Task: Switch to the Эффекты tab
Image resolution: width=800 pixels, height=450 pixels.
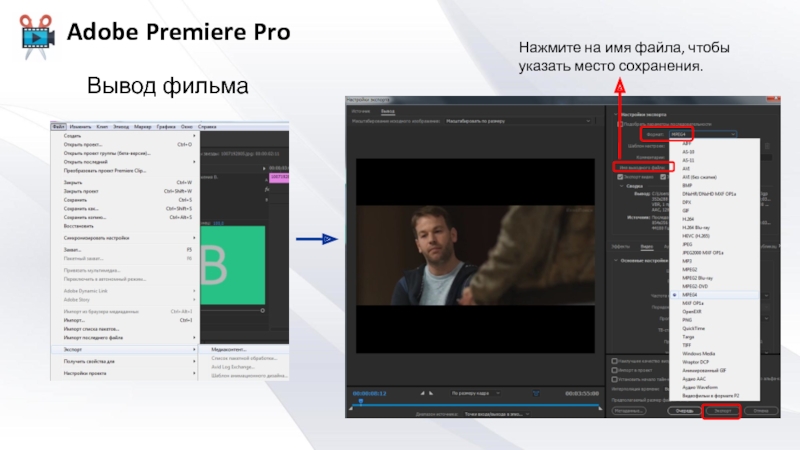Action: 620,246
